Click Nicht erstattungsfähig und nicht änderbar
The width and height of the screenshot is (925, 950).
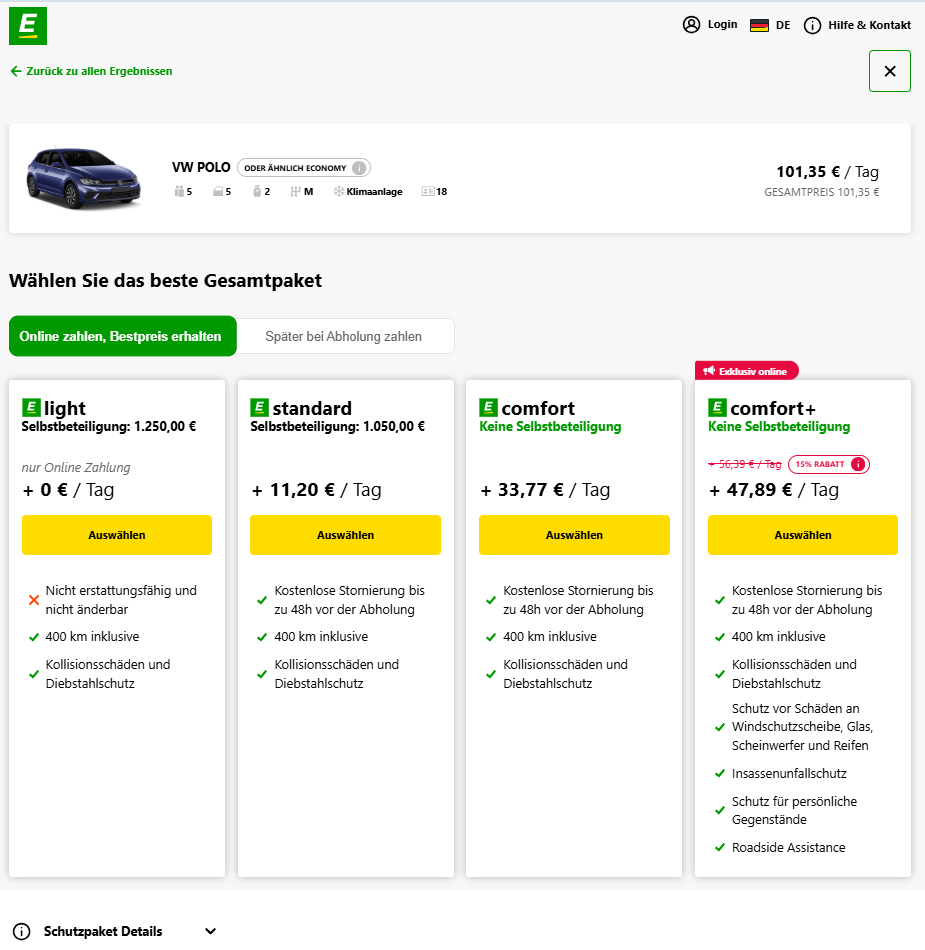pos(121,600)
